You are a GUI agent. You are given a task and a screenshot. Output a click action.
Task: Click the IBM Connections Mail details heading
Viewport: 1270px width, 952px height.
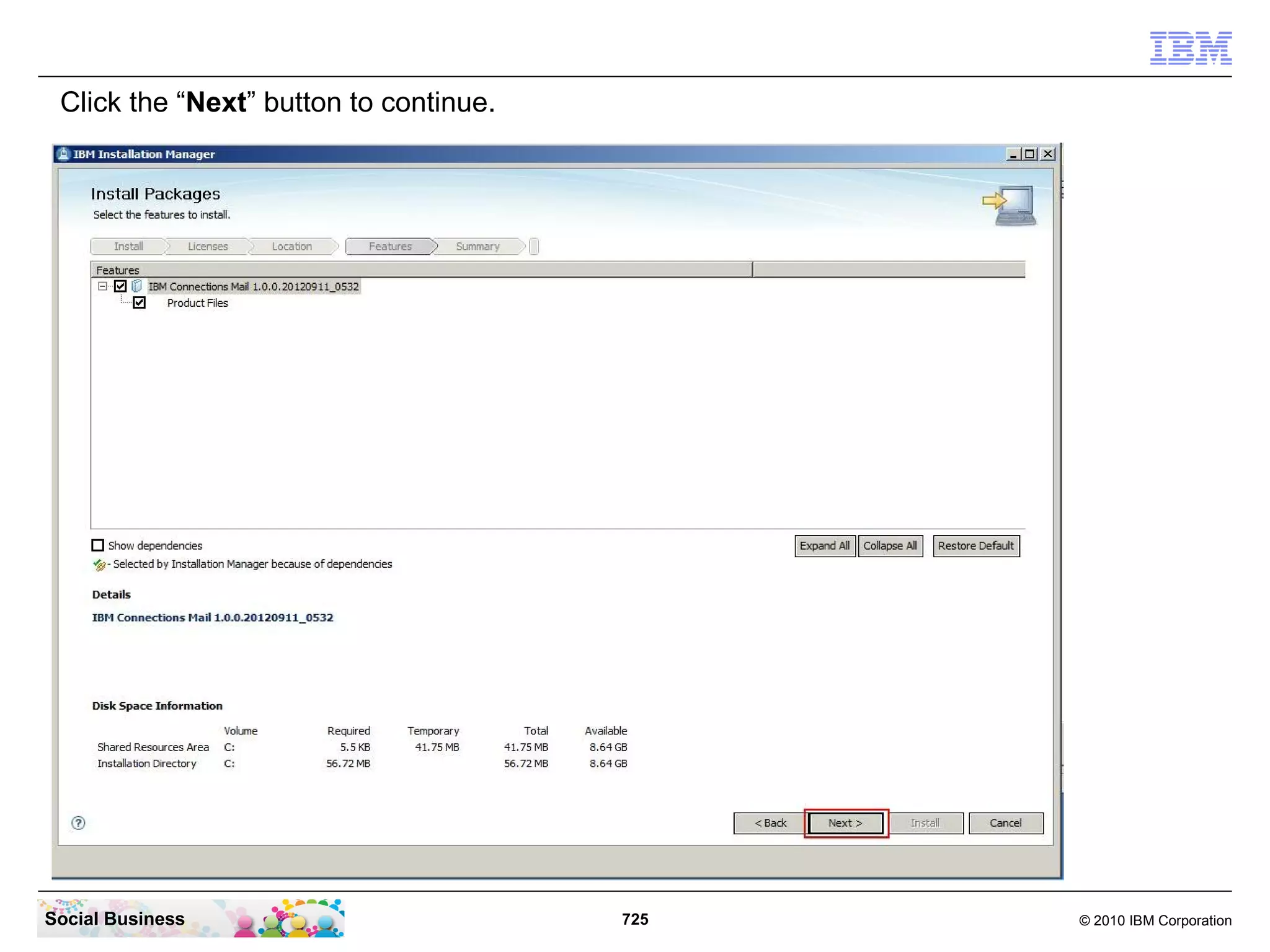[x=213, y=618]
